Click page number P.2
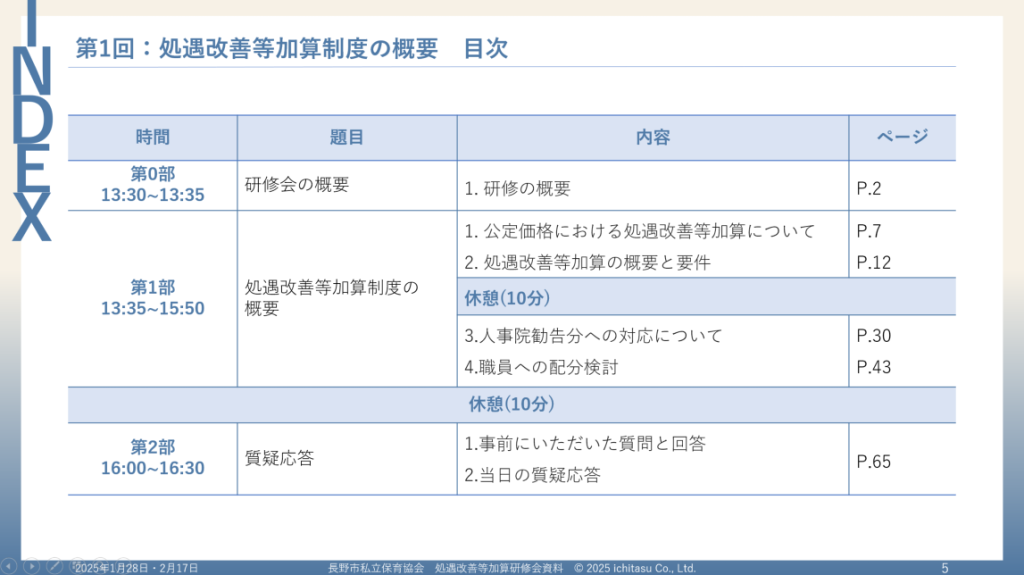The width and height of the screenshot is (1024, 575). coord(869,189)
